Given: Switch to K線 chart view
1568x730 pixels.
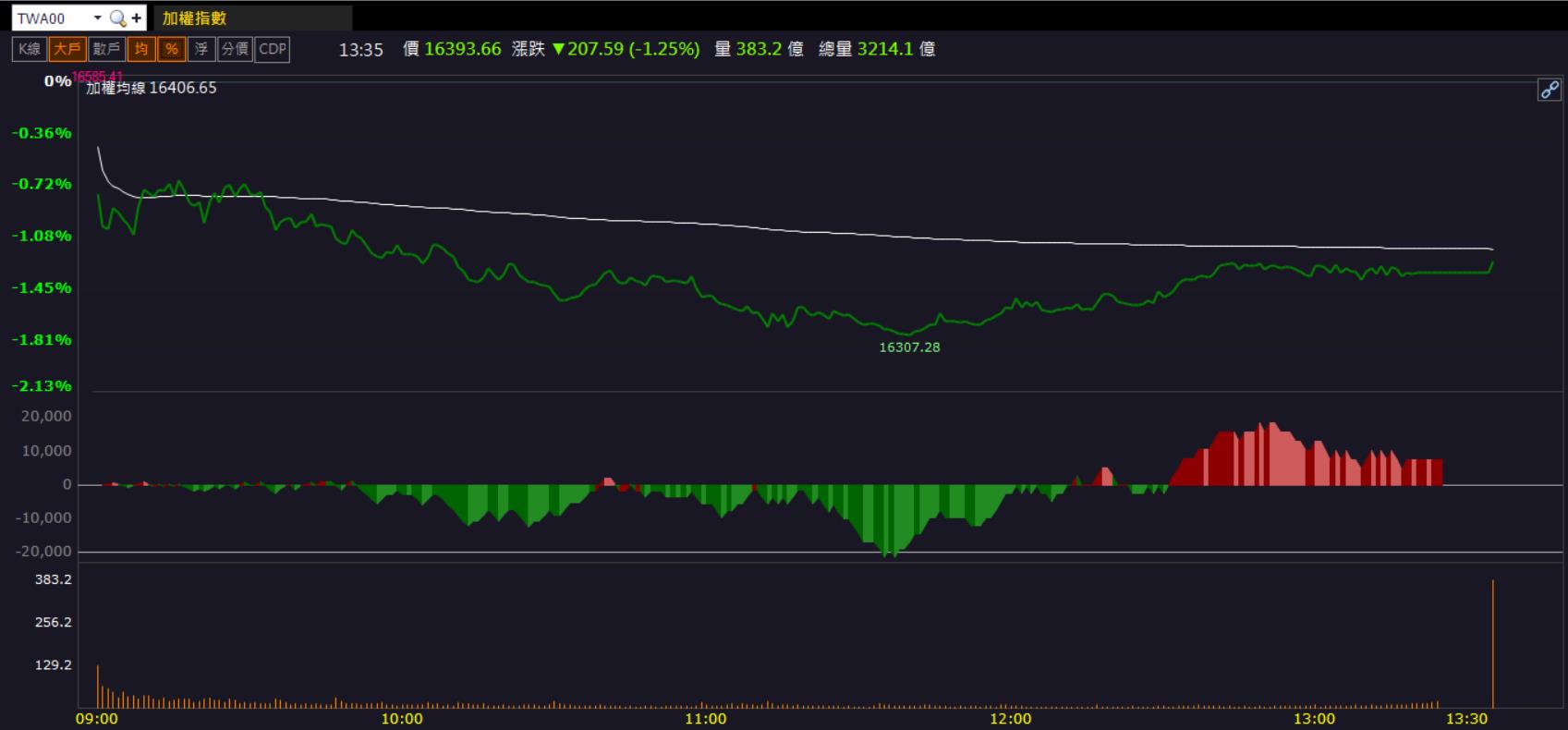Looking at the screenshot, I should [30, 49].
